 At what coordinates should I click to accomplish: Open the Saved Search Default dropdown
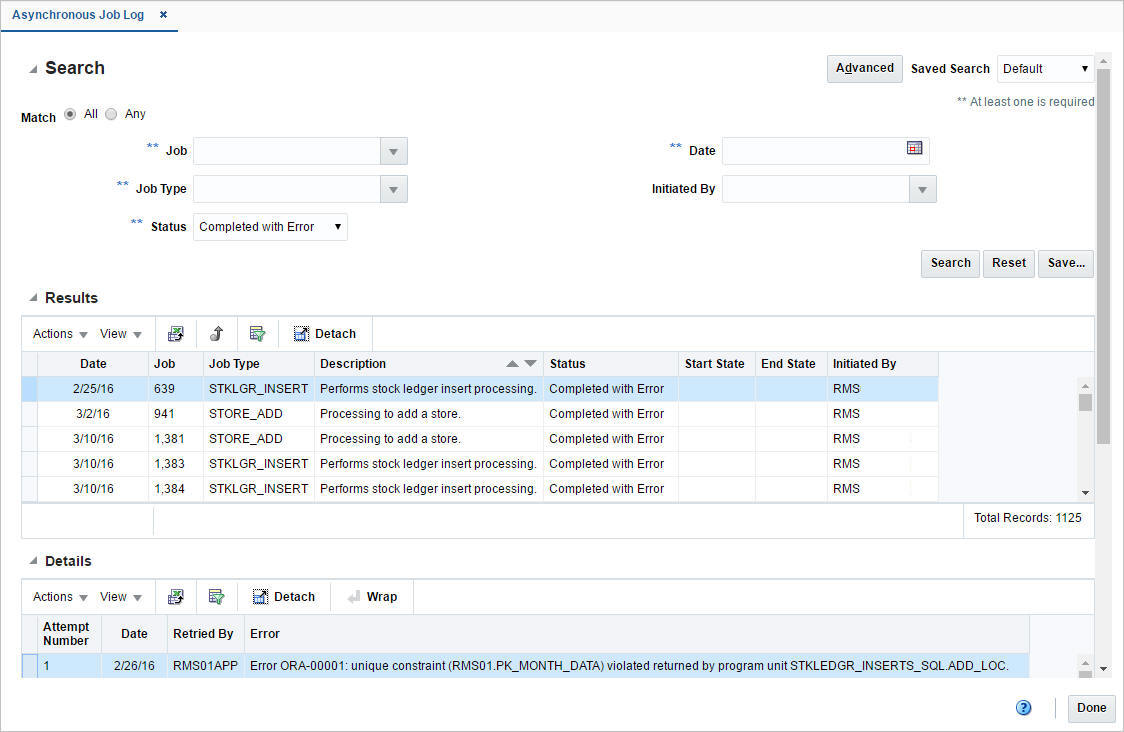pyautogui.click(x=1043, y=68)
